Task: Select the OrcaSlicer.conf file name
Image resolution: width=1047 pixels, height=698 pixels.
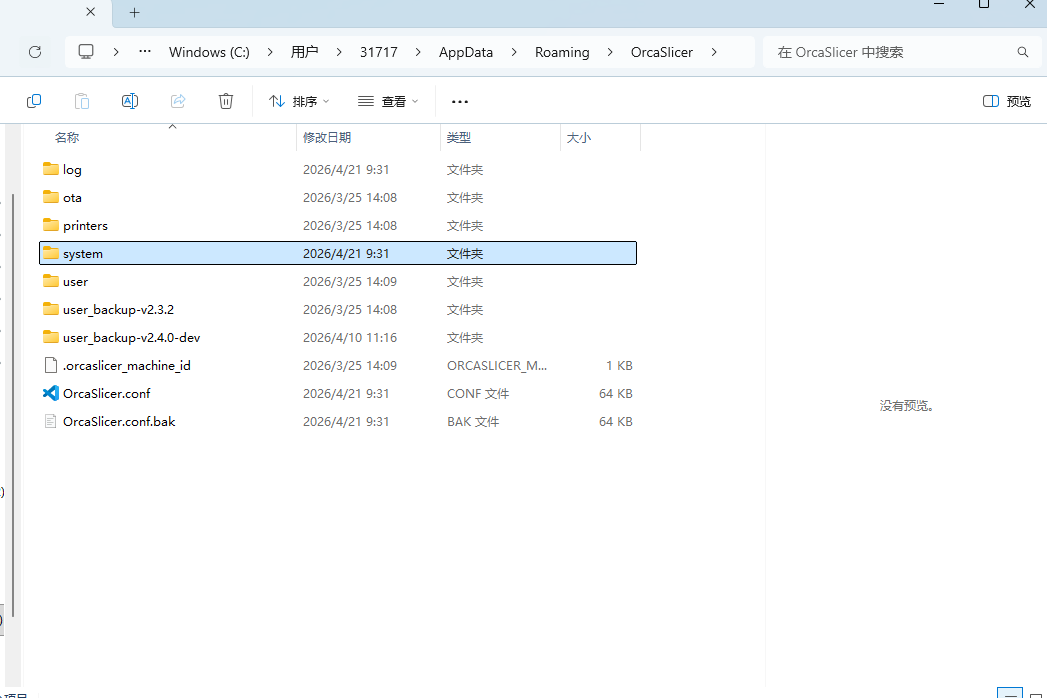Action: coord(107,393)
